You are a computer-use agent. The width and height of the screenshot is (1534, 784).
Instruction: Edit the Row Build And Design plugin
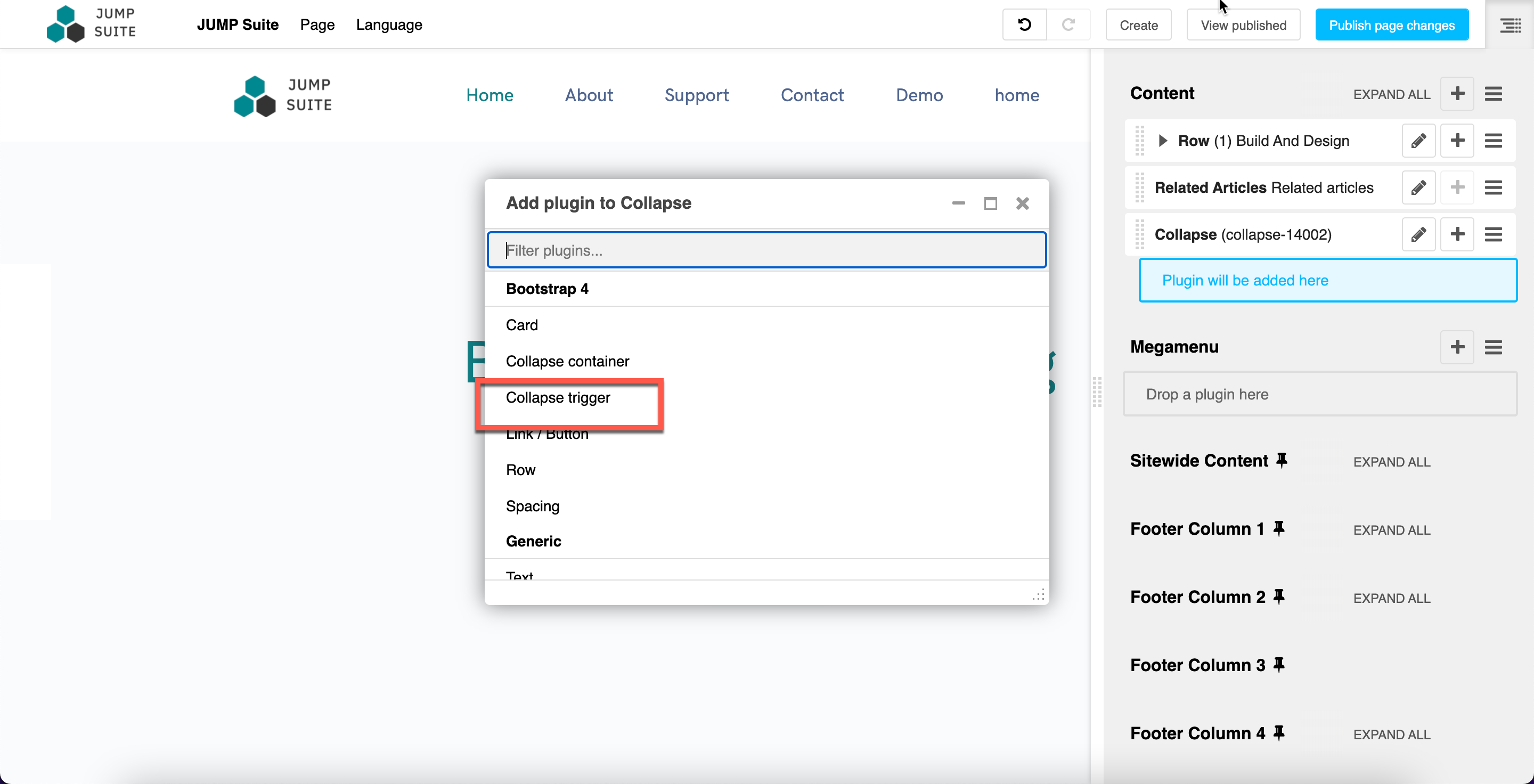pos(1418,141)
